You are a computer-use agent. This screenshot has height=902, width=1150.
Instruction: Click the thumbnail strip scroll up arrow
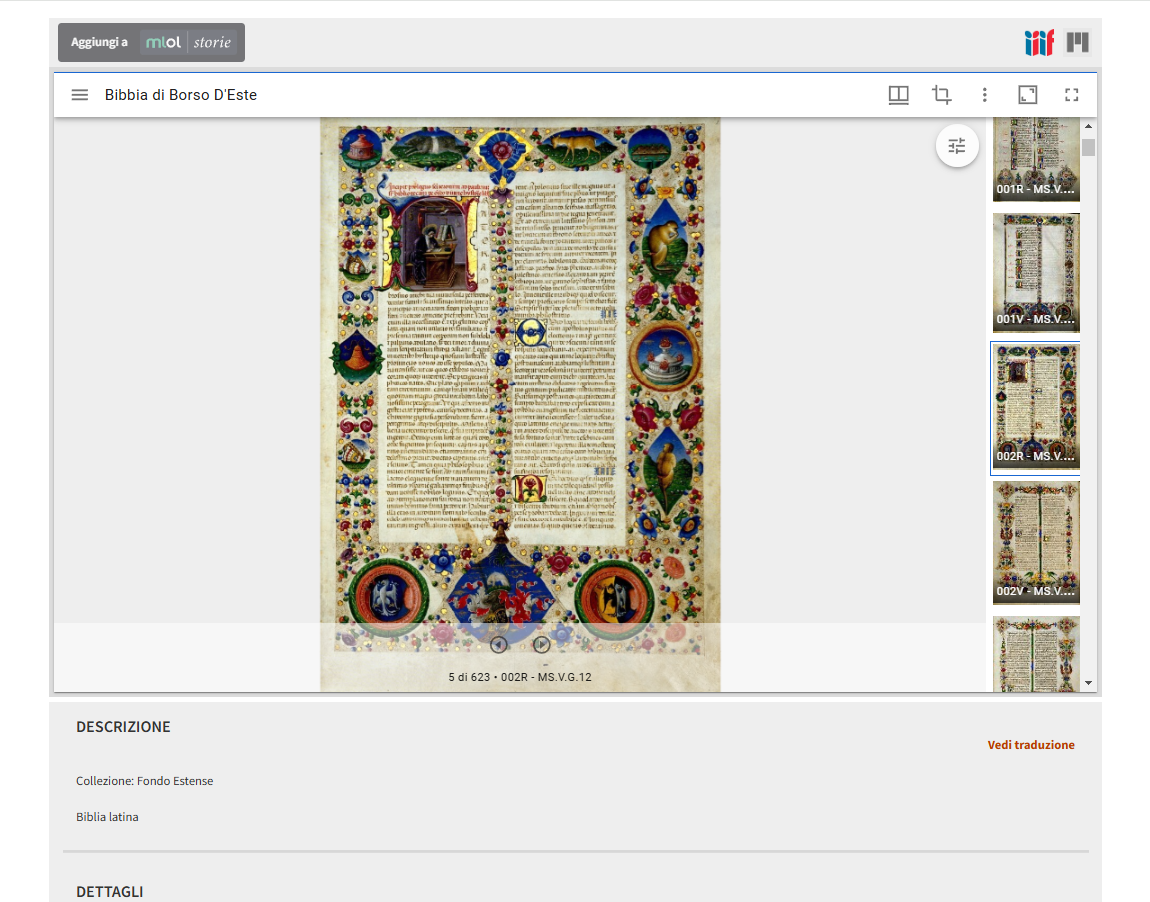(x=1088, y=126)
